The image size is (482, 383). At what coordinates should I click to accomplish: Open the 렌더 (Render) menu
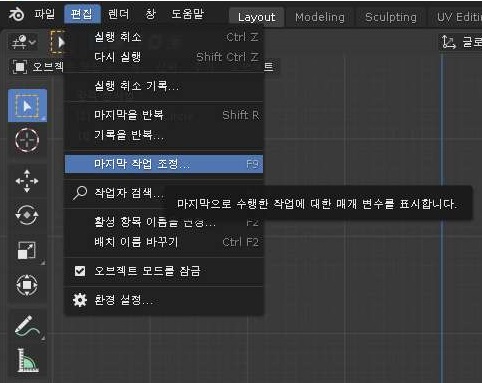point(119,14)
